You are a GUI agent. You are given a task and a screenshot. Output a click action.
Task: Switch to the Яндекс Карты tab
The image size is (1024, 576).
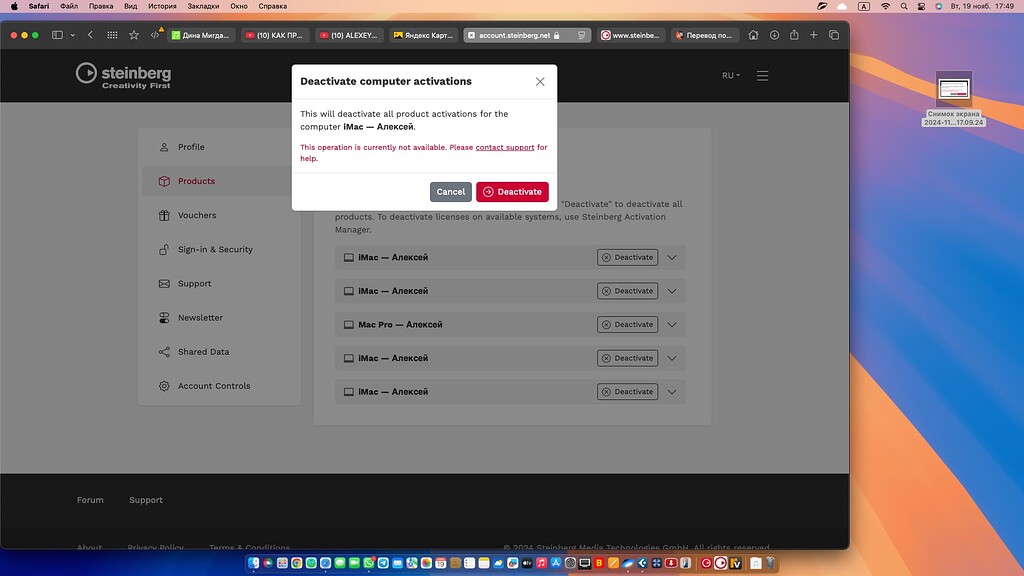[x=425, y=34]
